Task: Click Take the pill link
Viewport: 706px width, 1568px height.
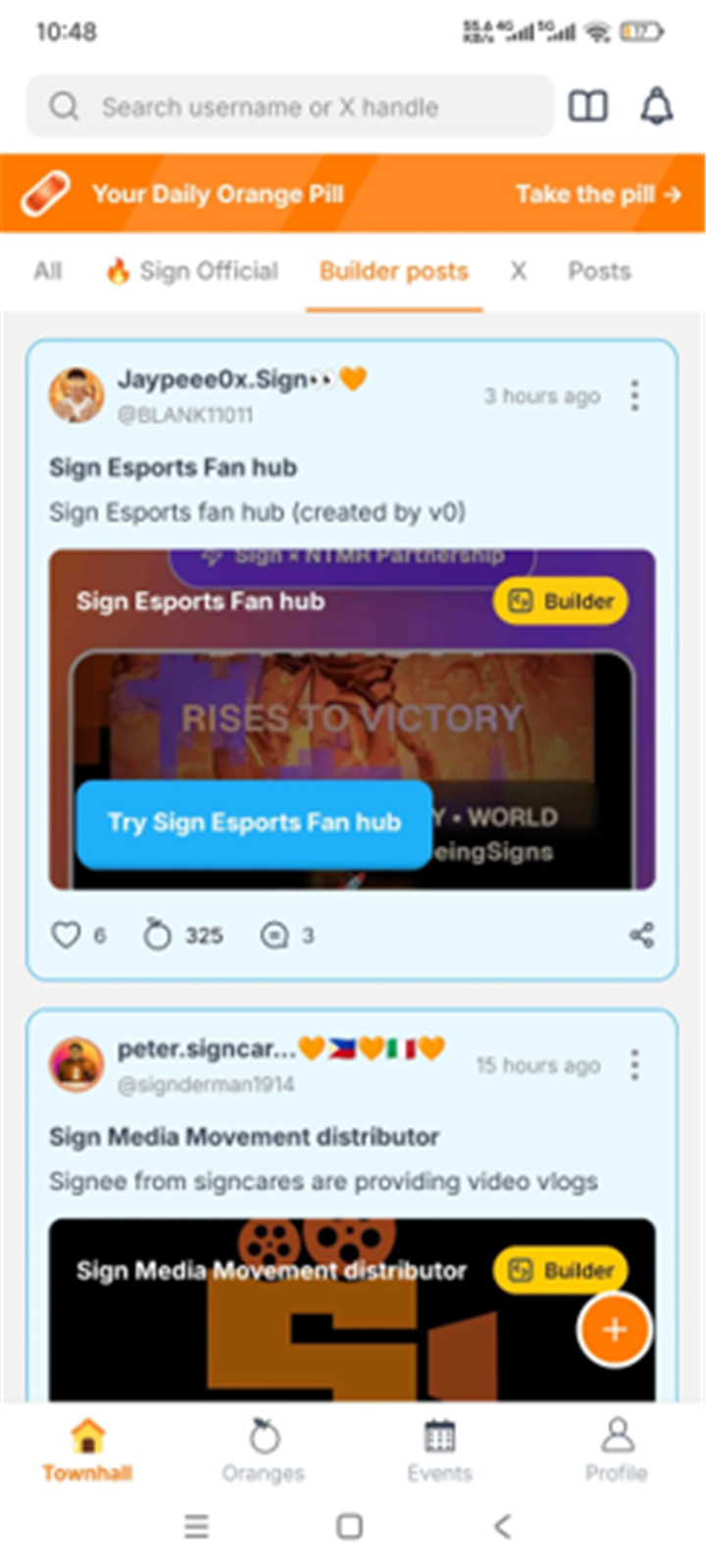Action: click(x=598, y=194)
